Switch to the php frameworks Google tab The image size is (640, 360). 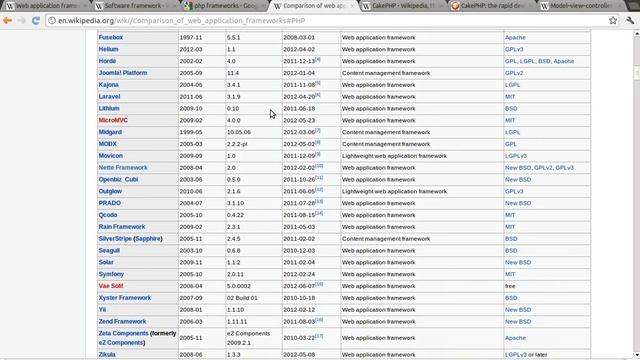click(x=224, y=6)
